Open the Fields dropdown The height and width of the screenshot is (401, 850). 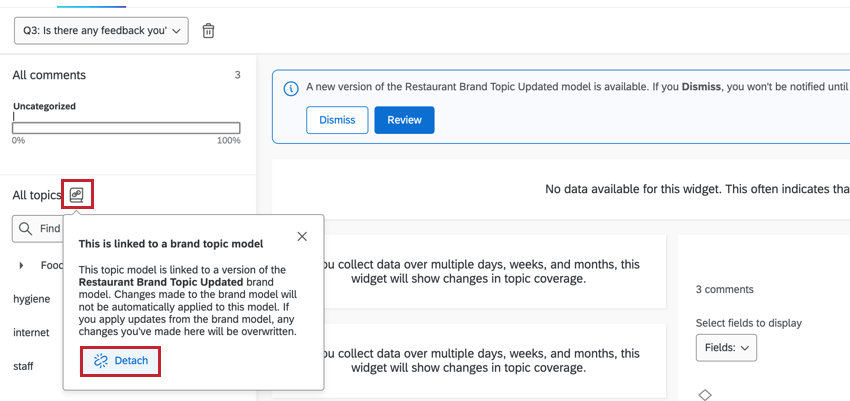(x=726, y=348)
